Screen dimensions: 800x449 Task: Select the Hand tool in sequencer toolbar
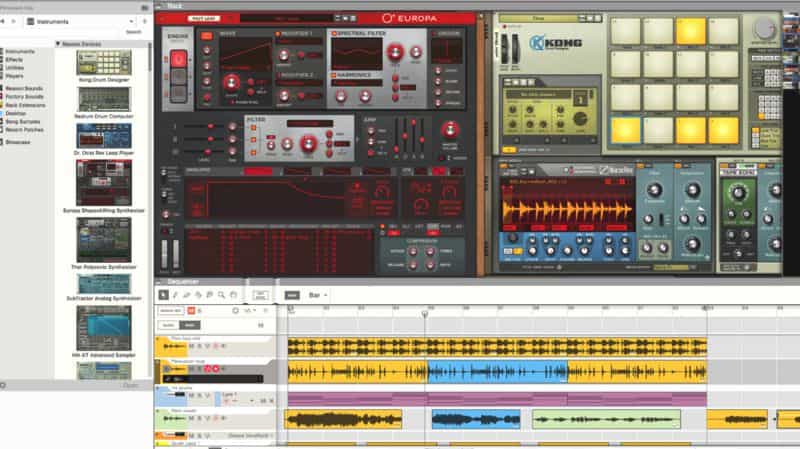tap(233, 295)
